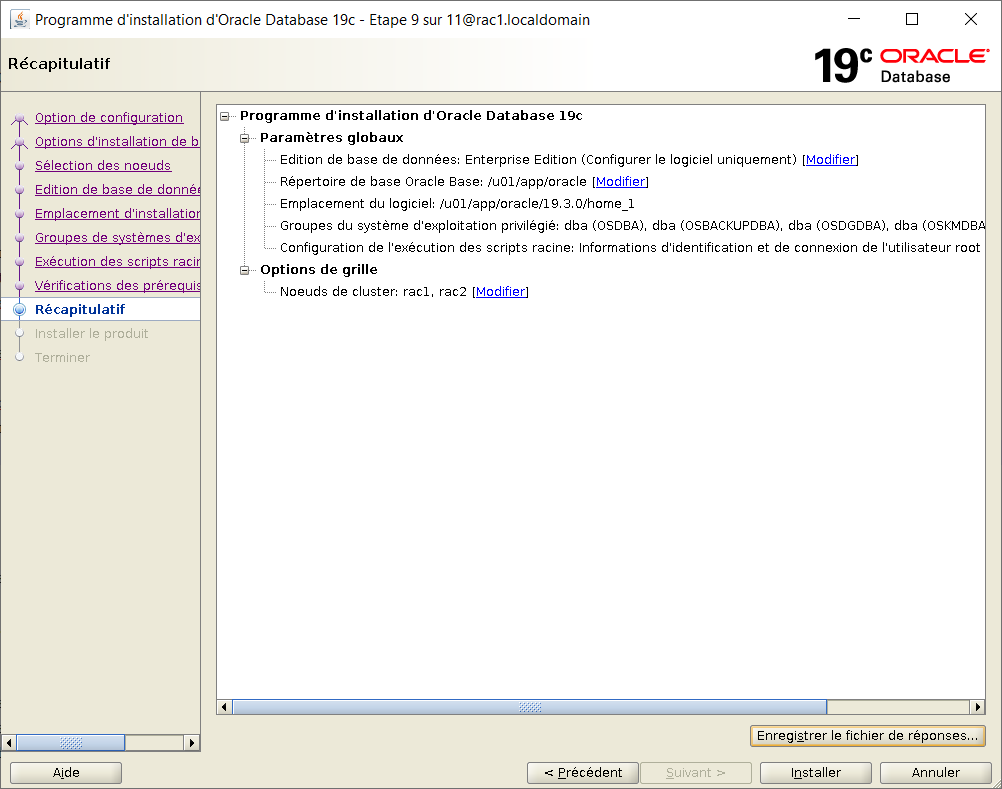The width and height of the screenshot is (1002, 789).
Task: Click 'Enregistrer le fichier de réponses...' button
Action: [867, 735]
